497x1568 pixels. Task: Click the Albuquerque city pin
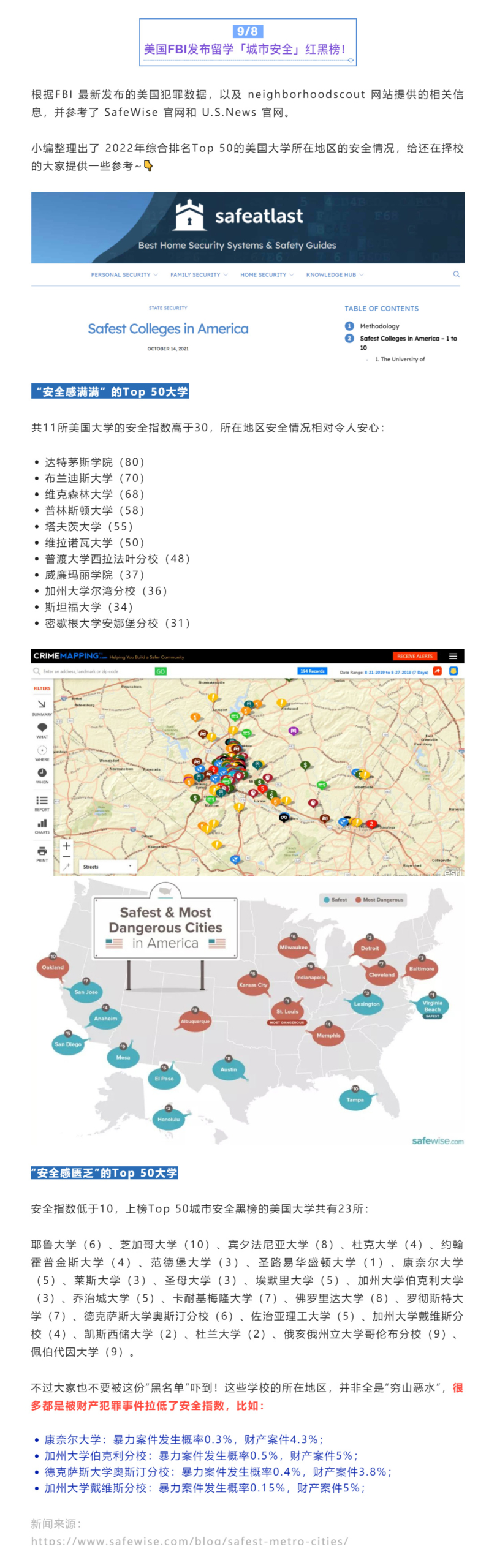[195, 1020]
